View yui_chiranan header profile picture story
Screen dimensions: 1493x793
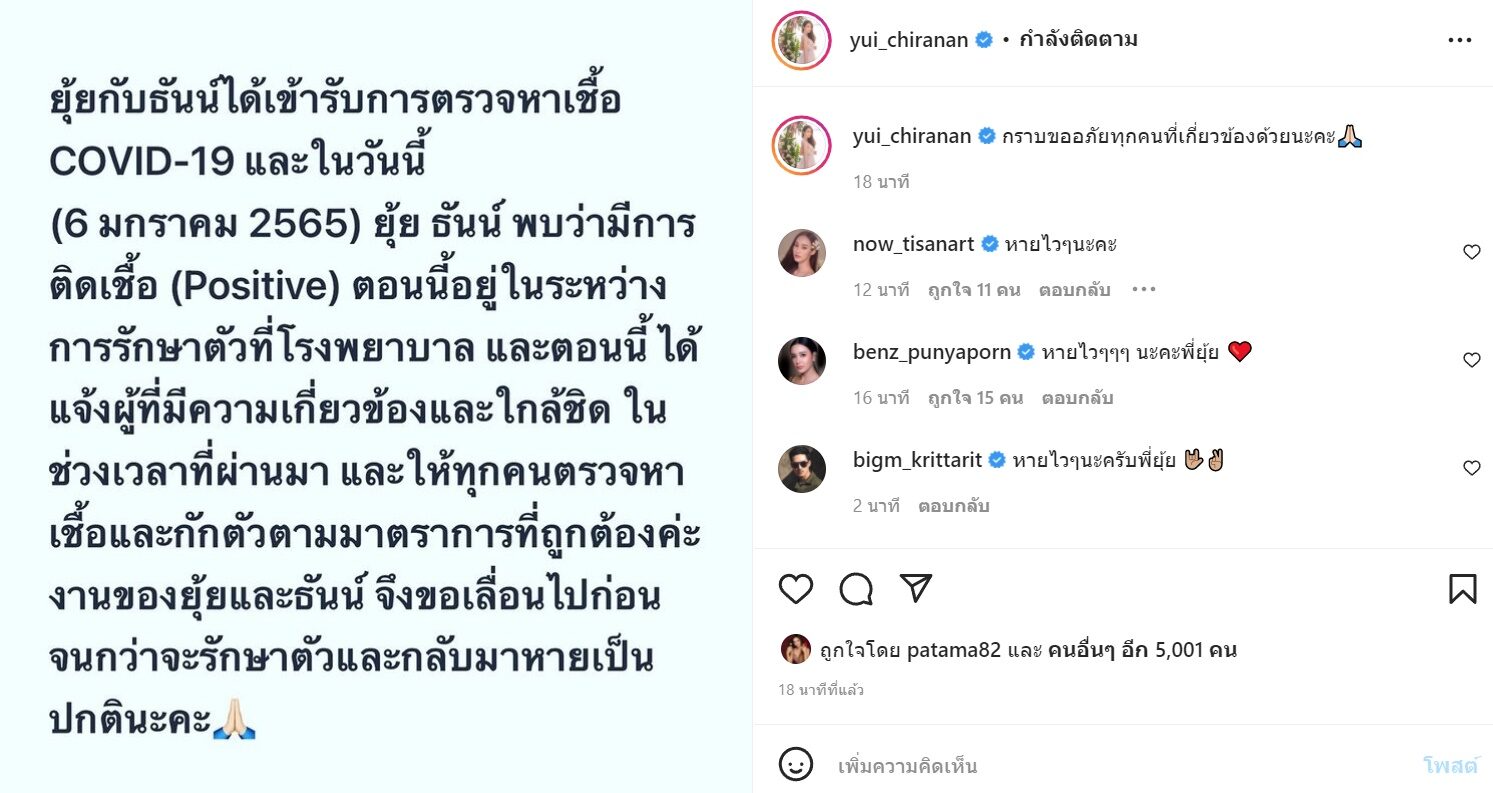(802, 41)
